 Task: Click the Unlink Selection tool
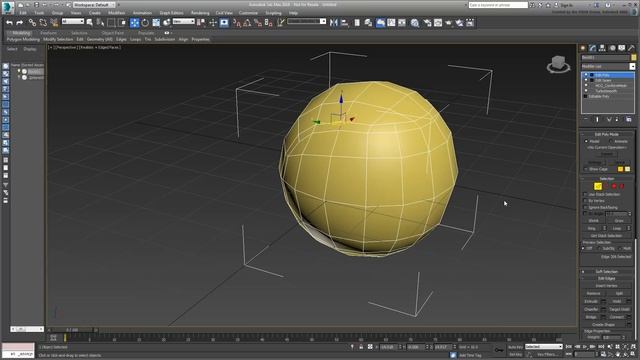tap(43, 22)
